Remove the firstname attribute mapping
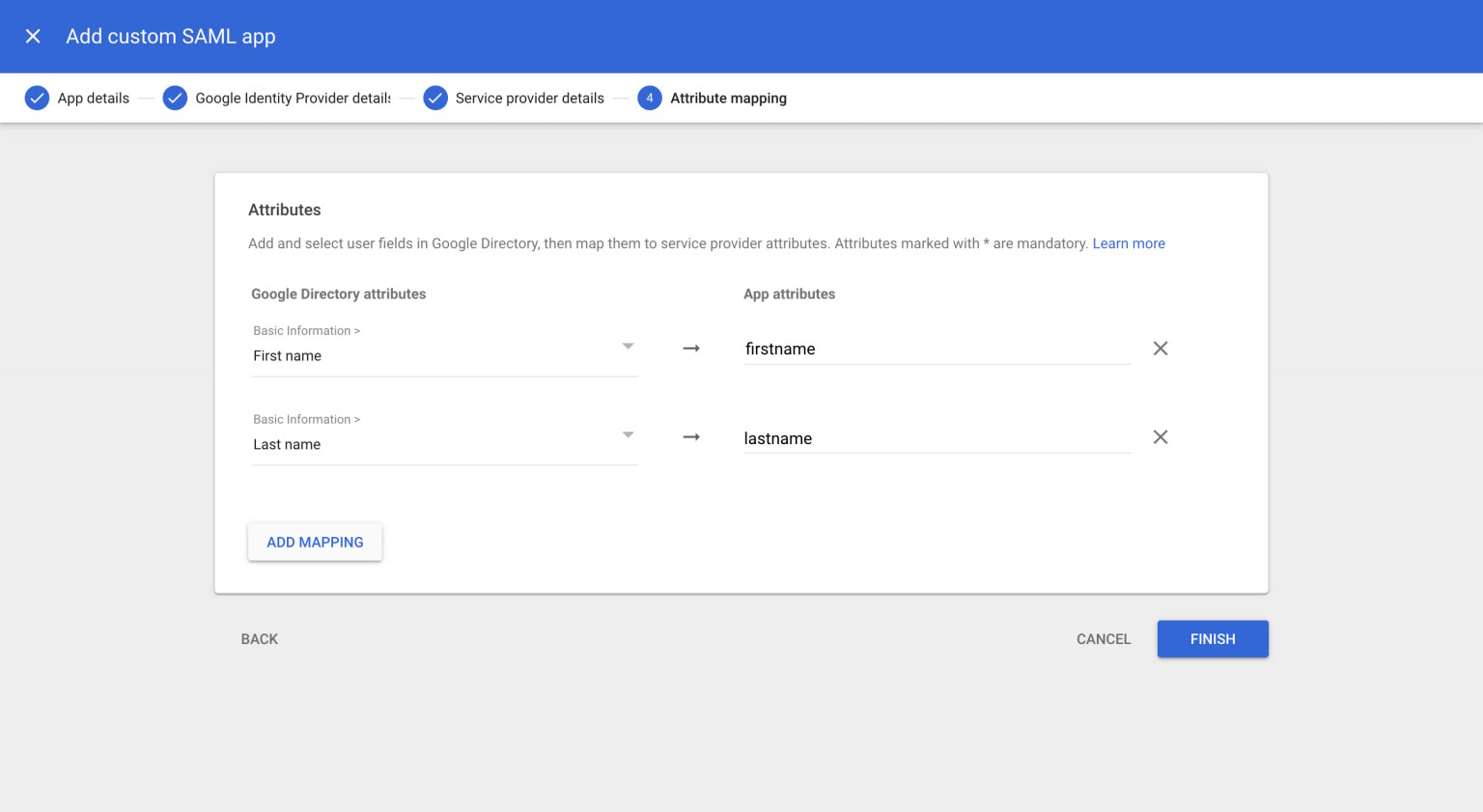 (1161, 349)
